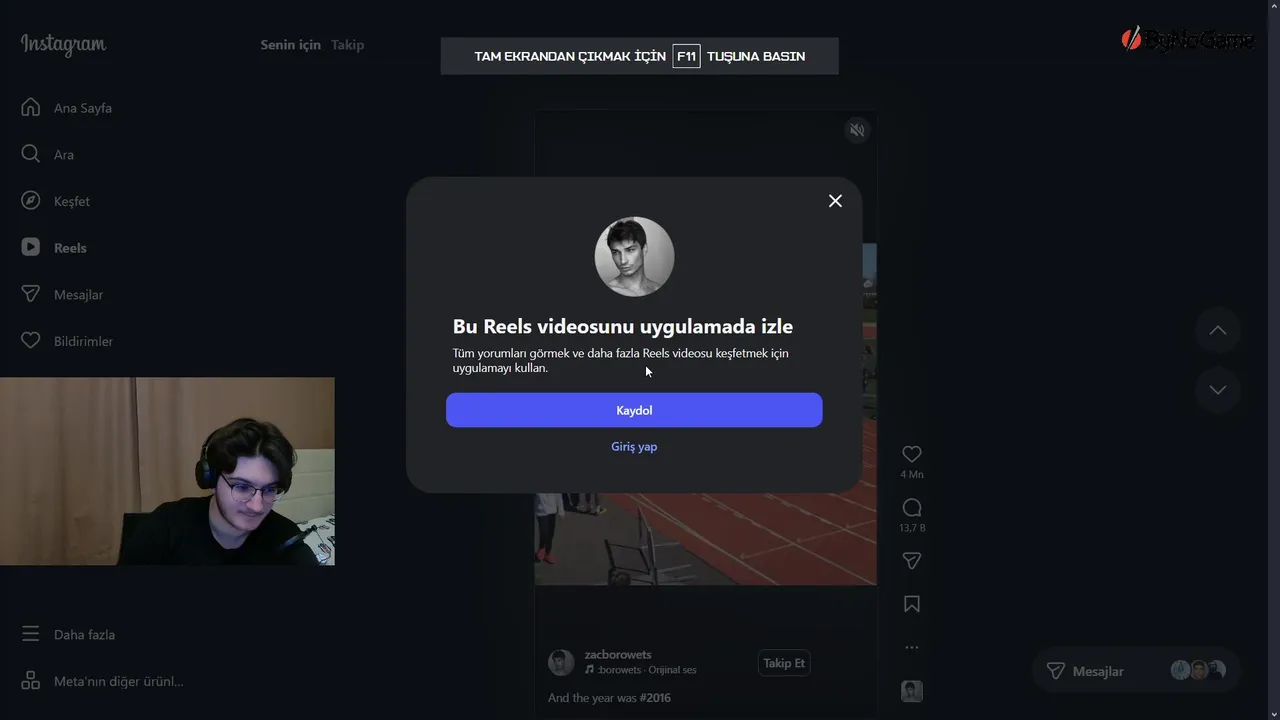1280x720 pixels.
Task: Click the Giriş yap link
Action: click(634, 447)
